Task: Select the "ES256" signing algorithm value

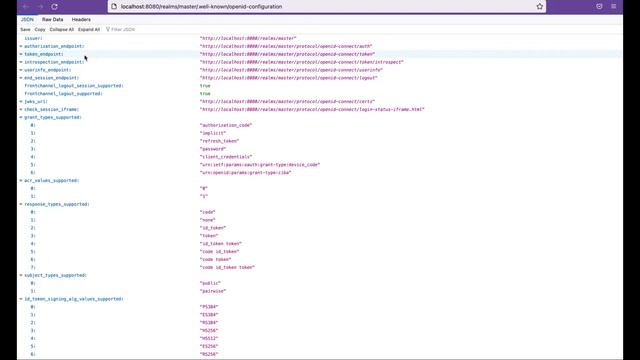Action: click(209, 346)
